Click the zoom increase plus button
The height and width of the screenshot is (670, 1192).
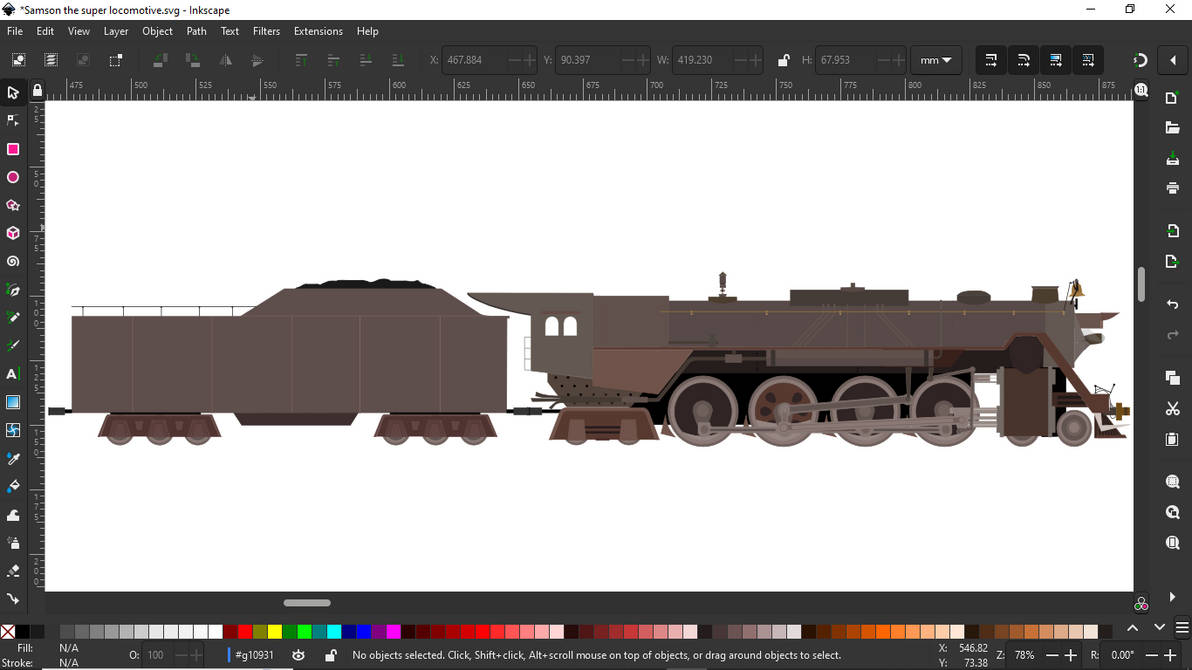[1073, 655]
